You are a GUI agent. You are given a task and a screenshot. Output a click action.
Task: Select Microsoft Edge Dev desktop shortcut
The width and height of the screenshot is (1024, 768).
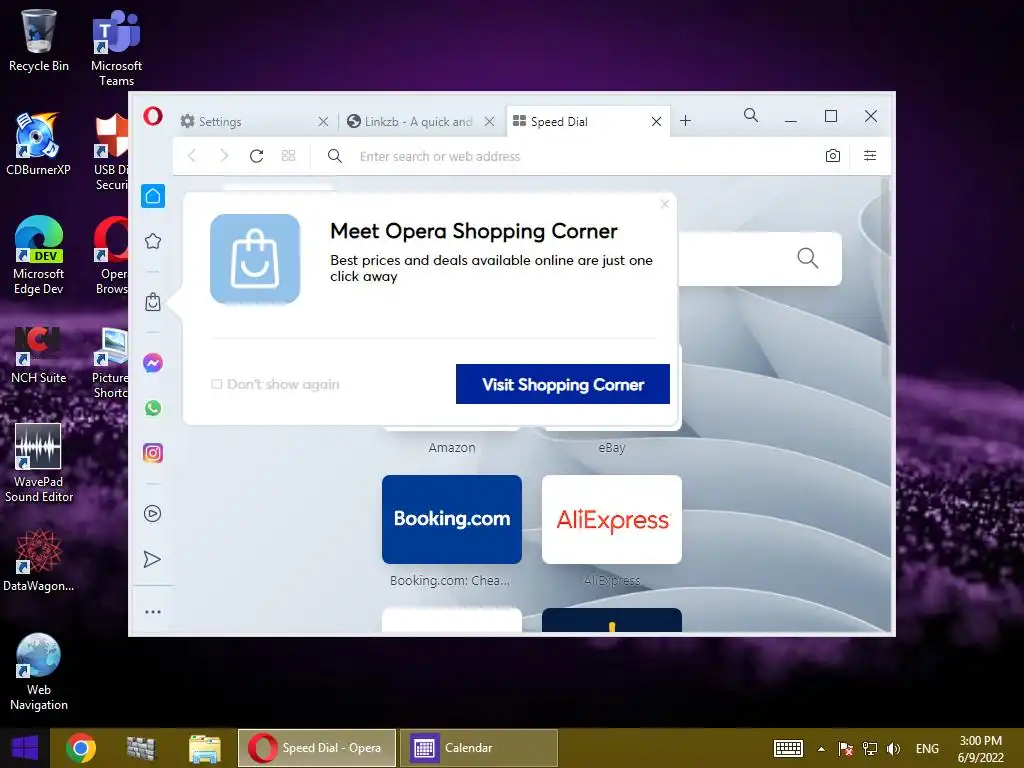(39, 256)
